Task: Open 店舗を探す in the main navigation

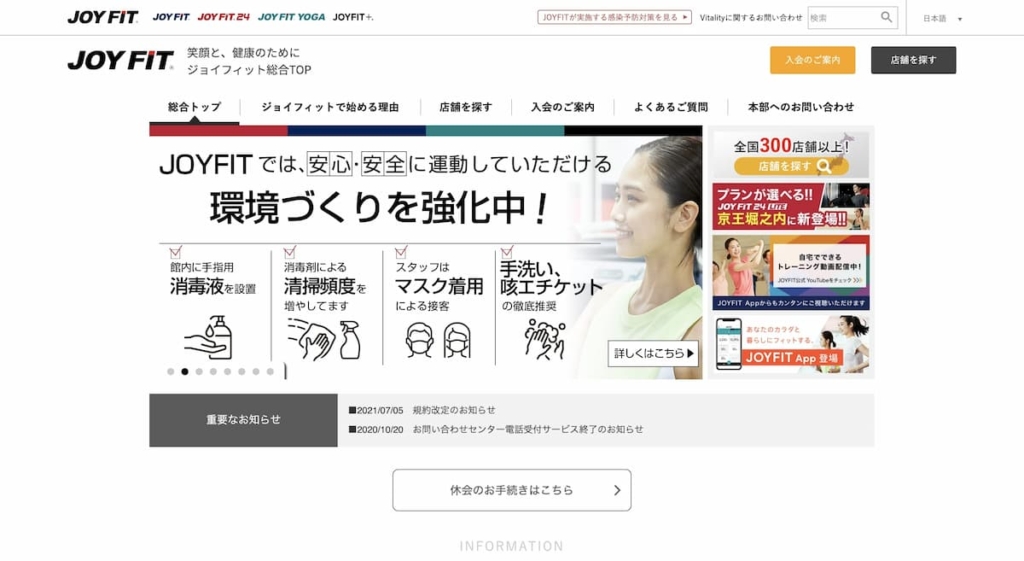Action: [x=466, y=107]
